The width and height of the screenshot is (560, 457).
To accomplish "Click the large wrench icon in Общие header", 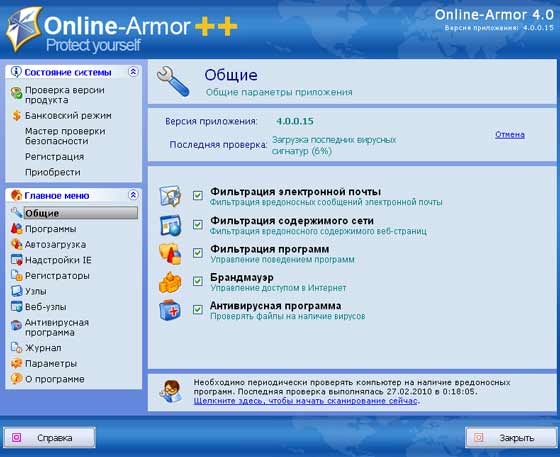I will pyautogui.click(x=173, y=82).
